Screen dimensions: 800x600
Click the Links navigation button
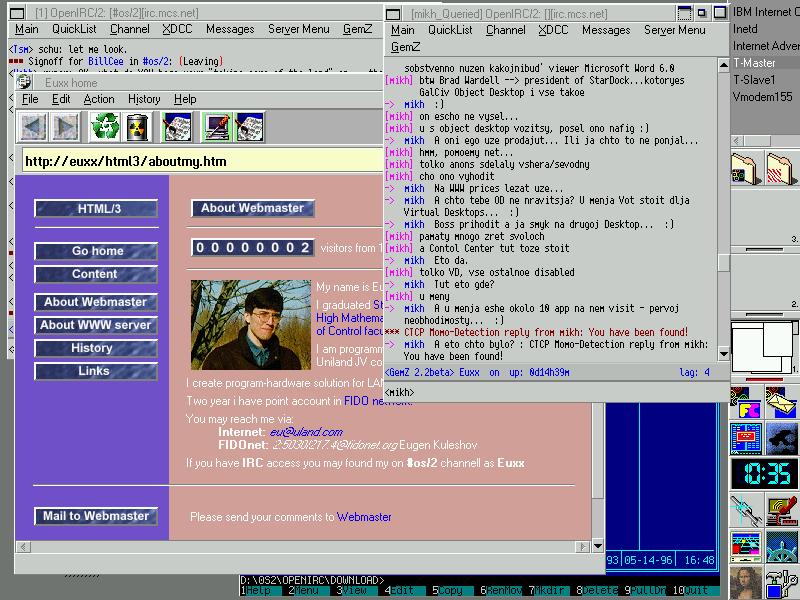(x=96, y=371)
